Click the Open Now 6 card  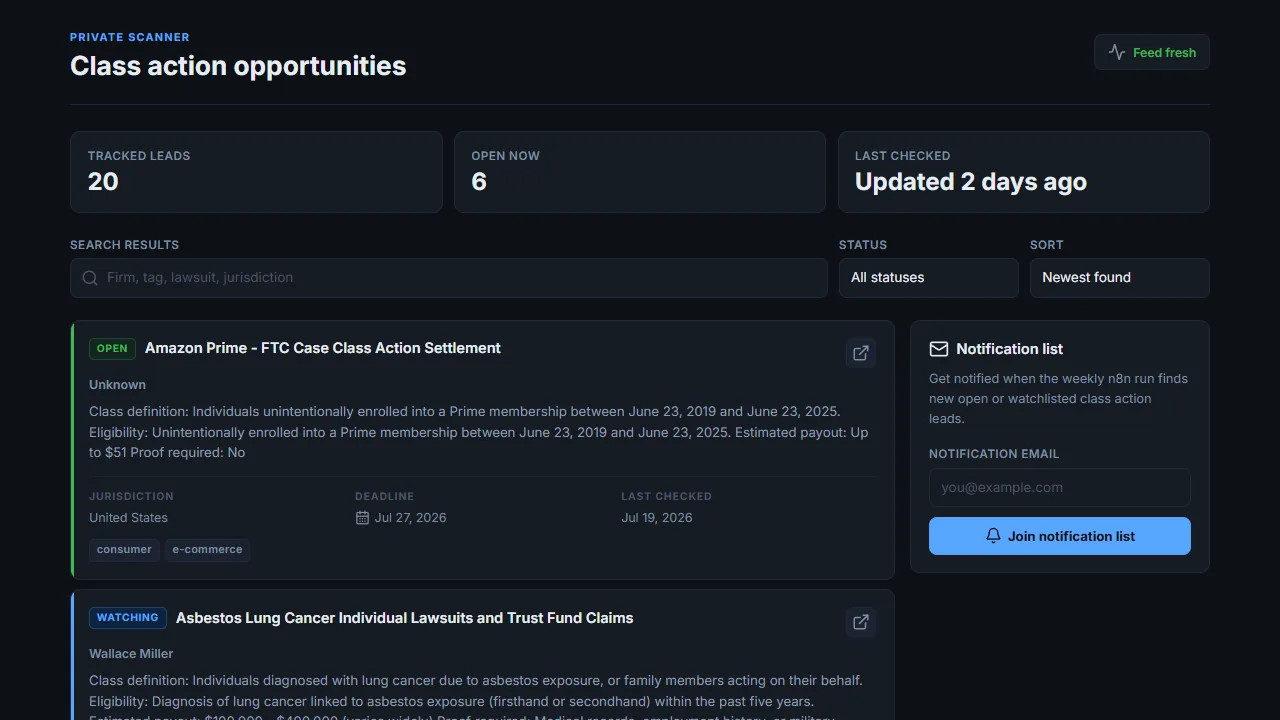click(x=640, y=172)
